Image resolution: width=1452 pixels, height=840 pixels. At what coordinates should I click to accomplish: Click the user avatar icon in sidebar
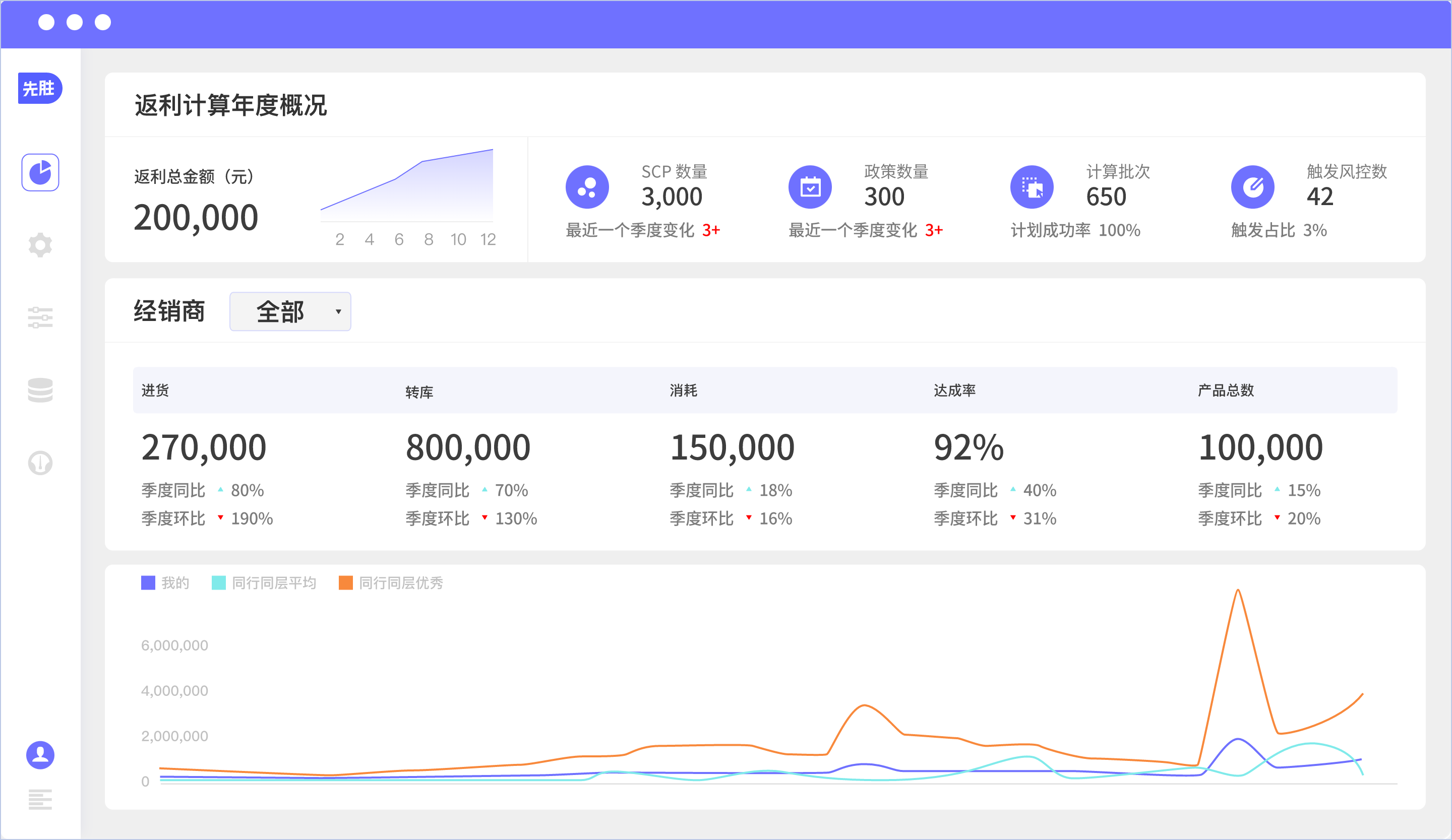[x=40, y=755]
